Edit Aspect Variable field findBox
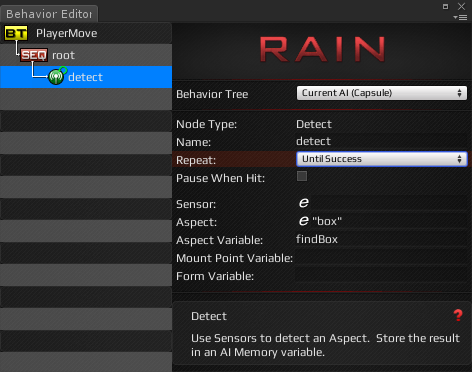Screen dimensions: 472x372 click(381, 239)
